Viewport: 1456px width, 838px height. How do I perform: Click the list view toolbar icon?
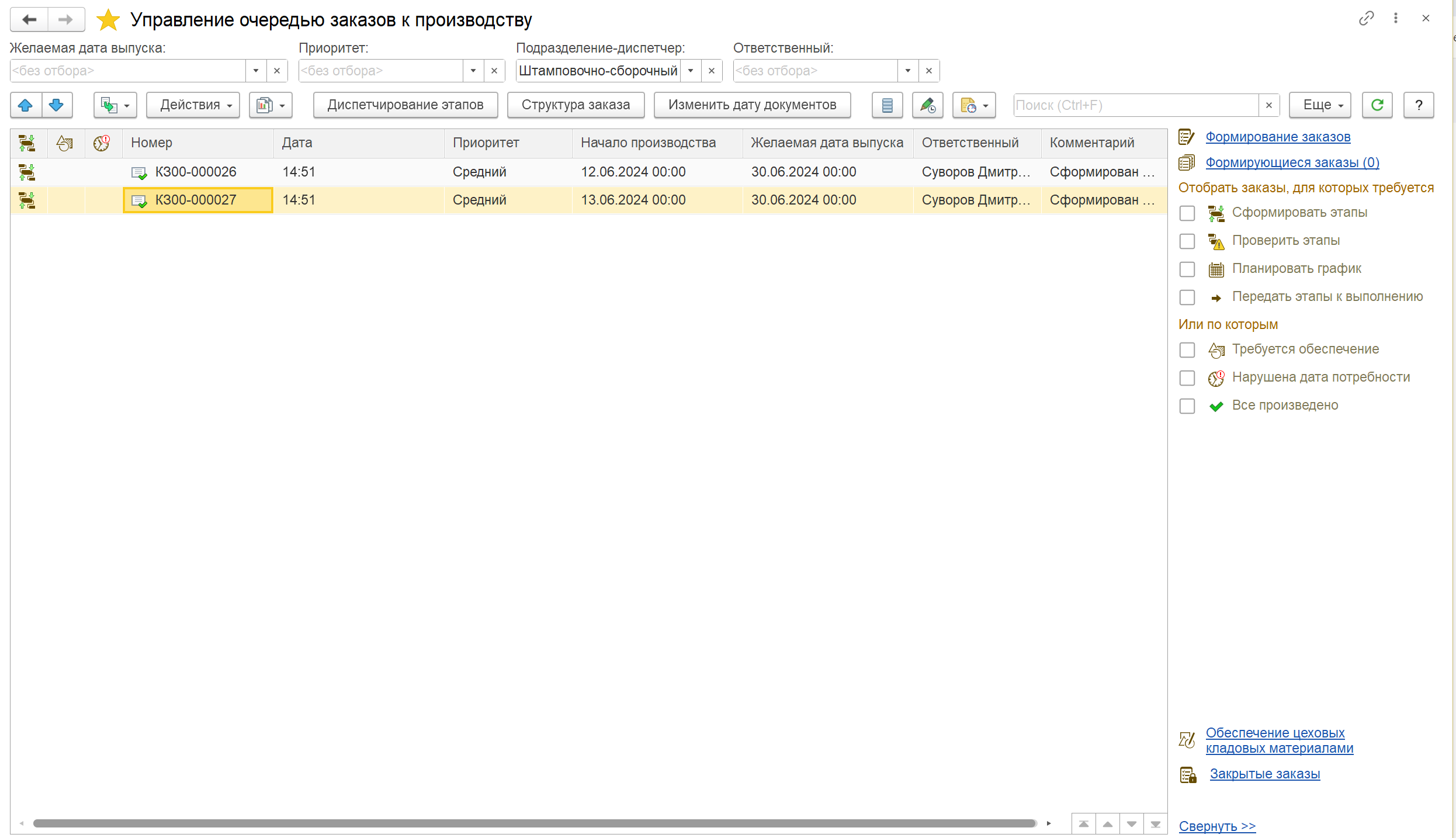(x=887, y=105)
